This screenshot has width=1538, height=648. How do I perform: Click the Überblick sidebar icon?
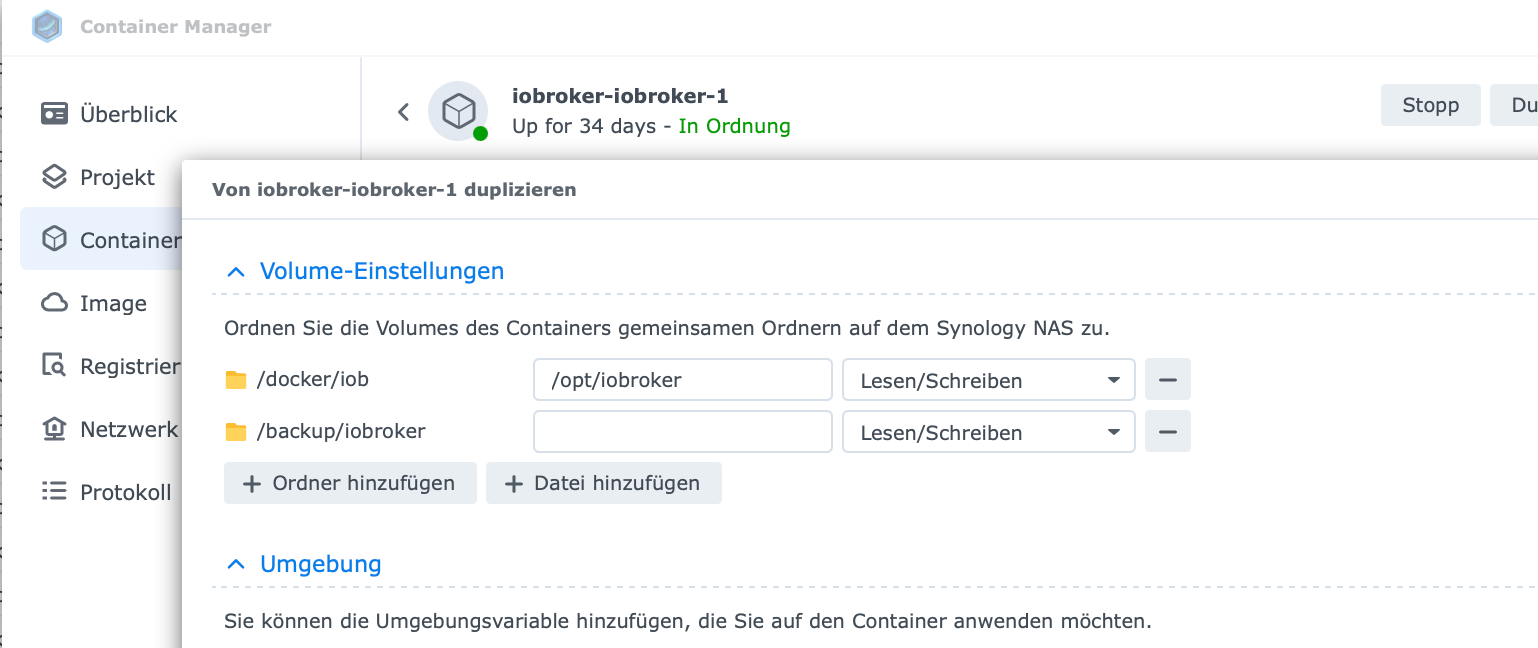coord(54,114)
